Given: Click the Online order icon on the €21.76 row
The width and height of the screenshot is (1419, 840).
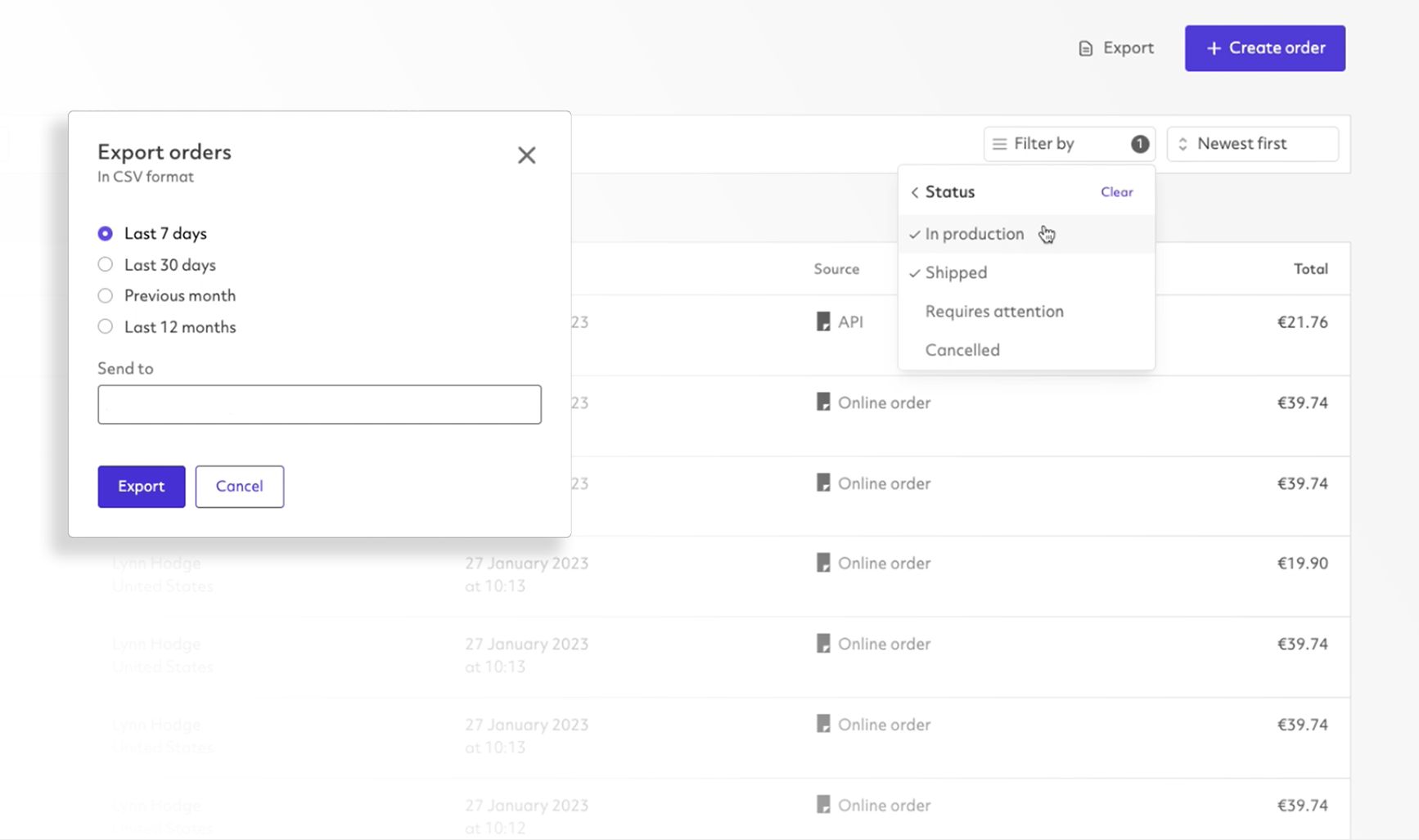Looking at the screenshot, I should [x=824, y=402].
